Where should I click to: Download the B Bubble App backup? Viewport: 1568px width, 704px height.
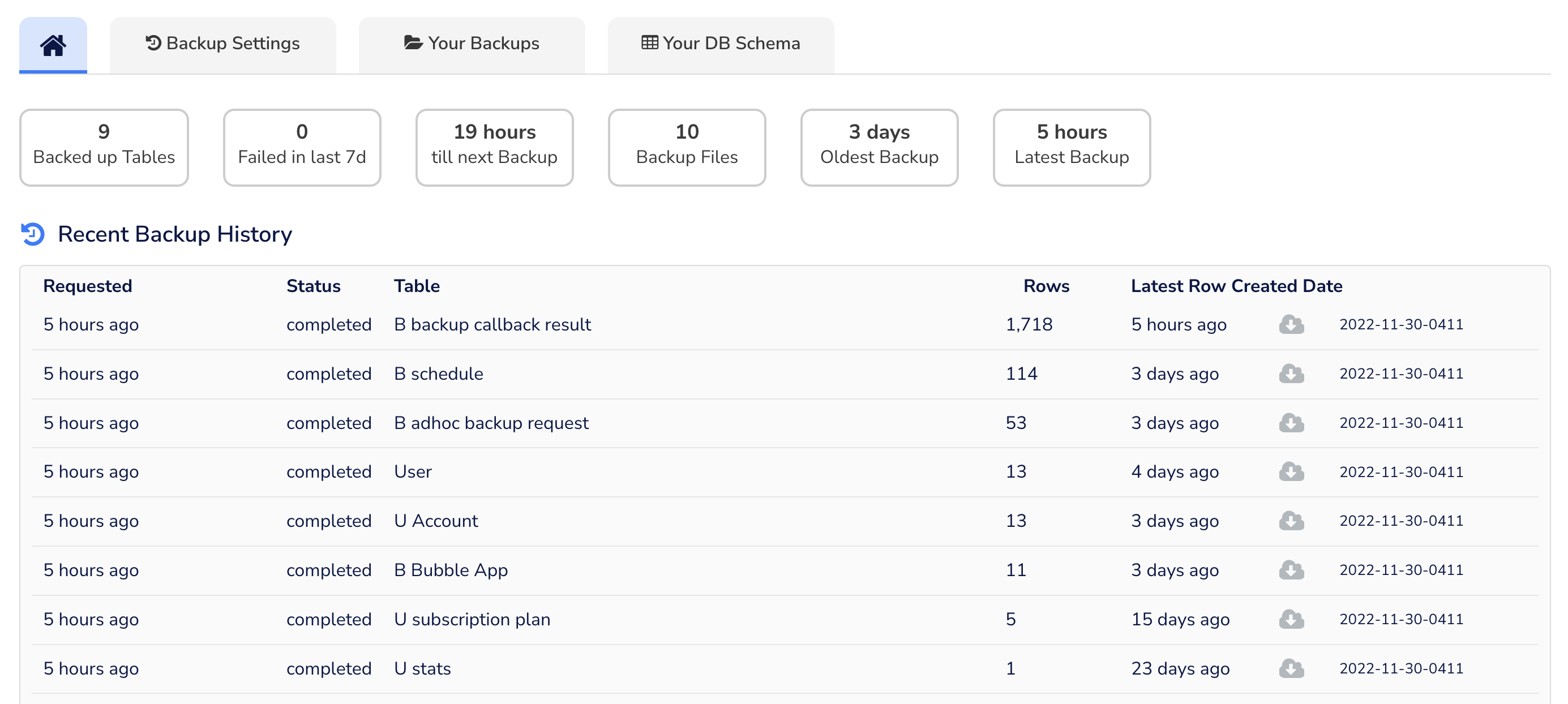pyautogui.click(x=1291, y=570)
